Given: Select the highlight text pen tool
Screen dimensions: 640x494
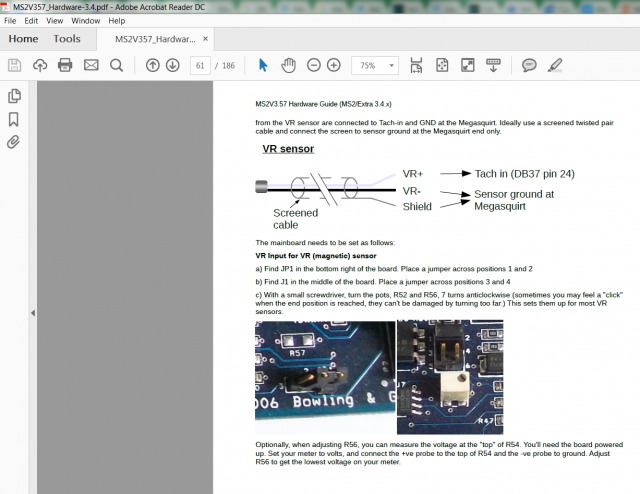Looking at the screenshot, I should pyautogui.click(x=555, y=65).
